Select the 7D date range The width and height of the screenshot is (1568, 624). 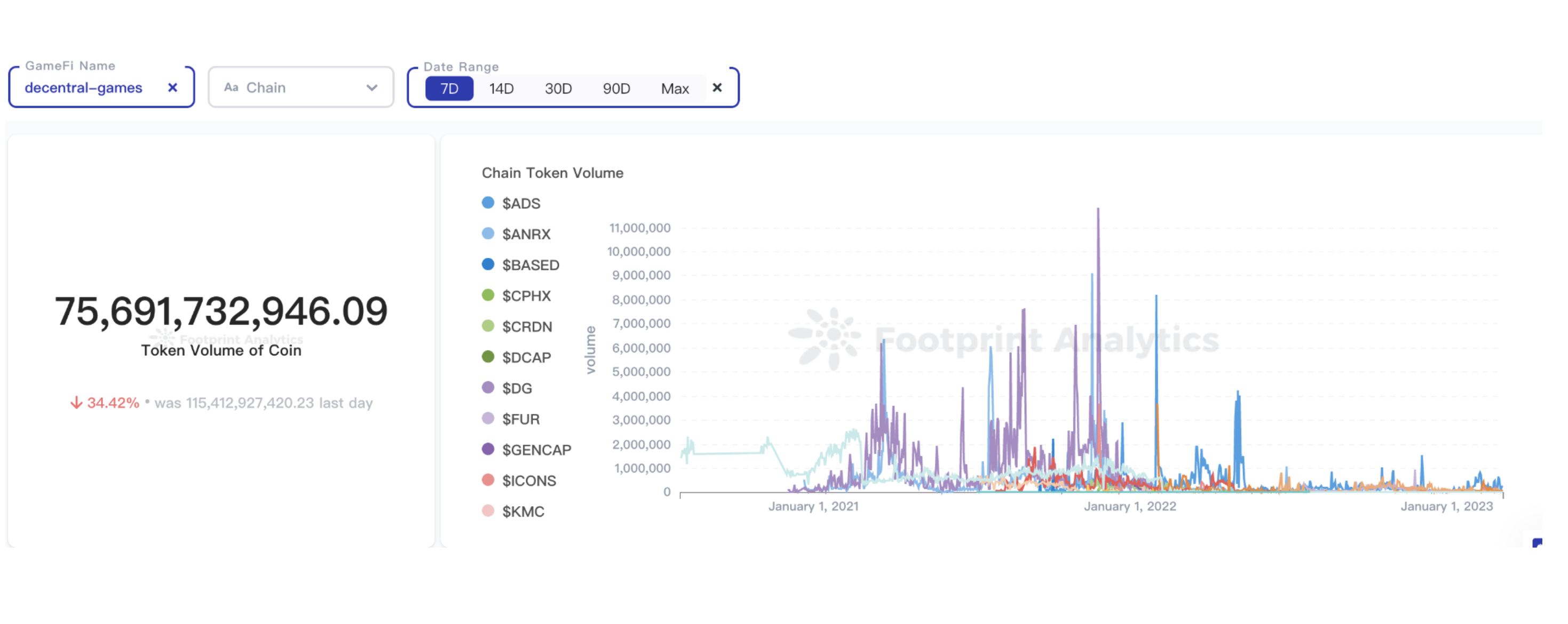pyautogui.click(x=449, y=89)
